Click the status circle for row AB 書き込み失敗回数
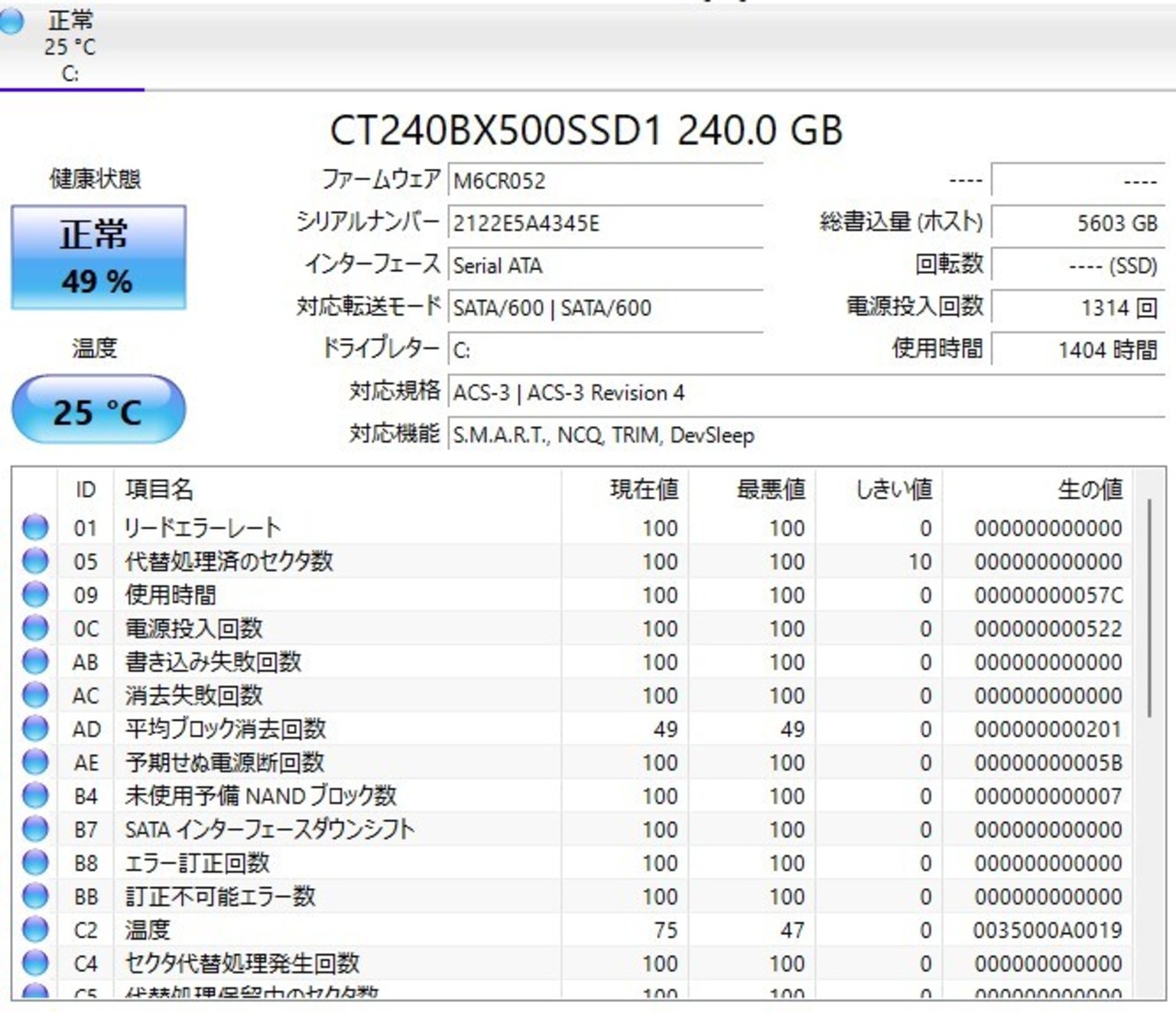 35,661
